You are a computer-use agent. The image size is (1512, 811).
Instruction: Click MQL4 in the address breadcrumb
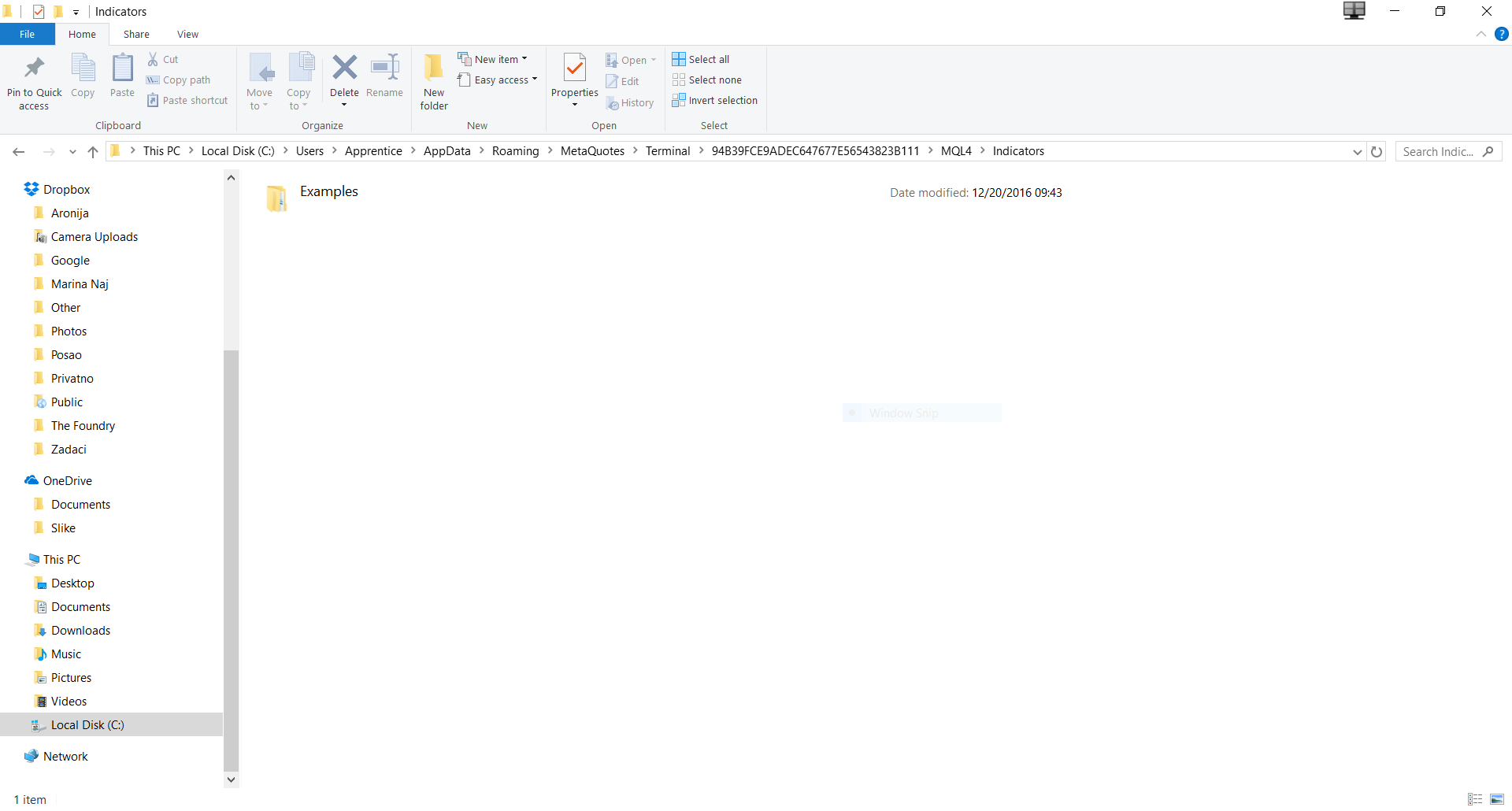point(956,151)
